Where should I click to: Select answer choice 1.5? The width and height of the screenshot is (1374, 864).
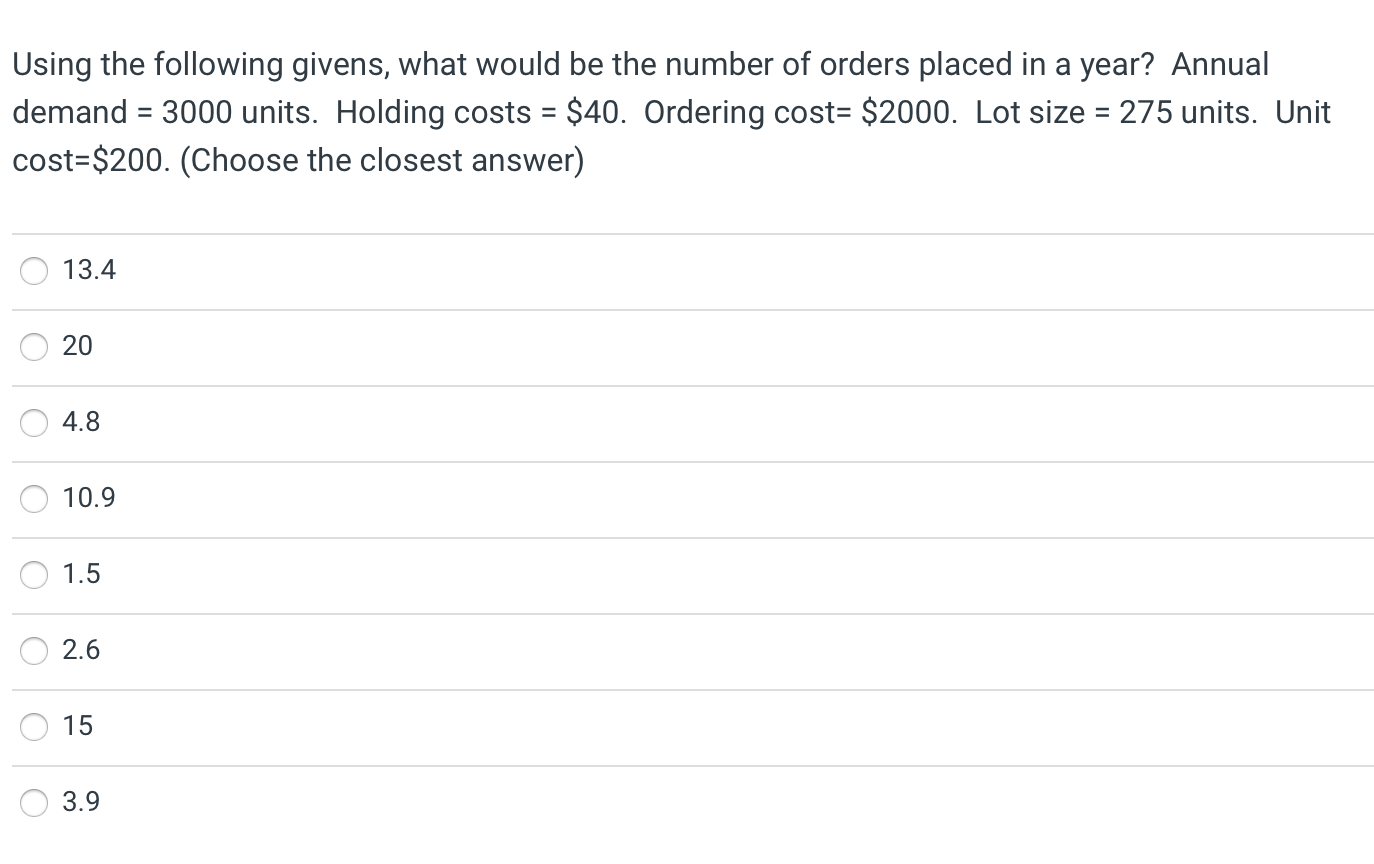tap(33, 575)
